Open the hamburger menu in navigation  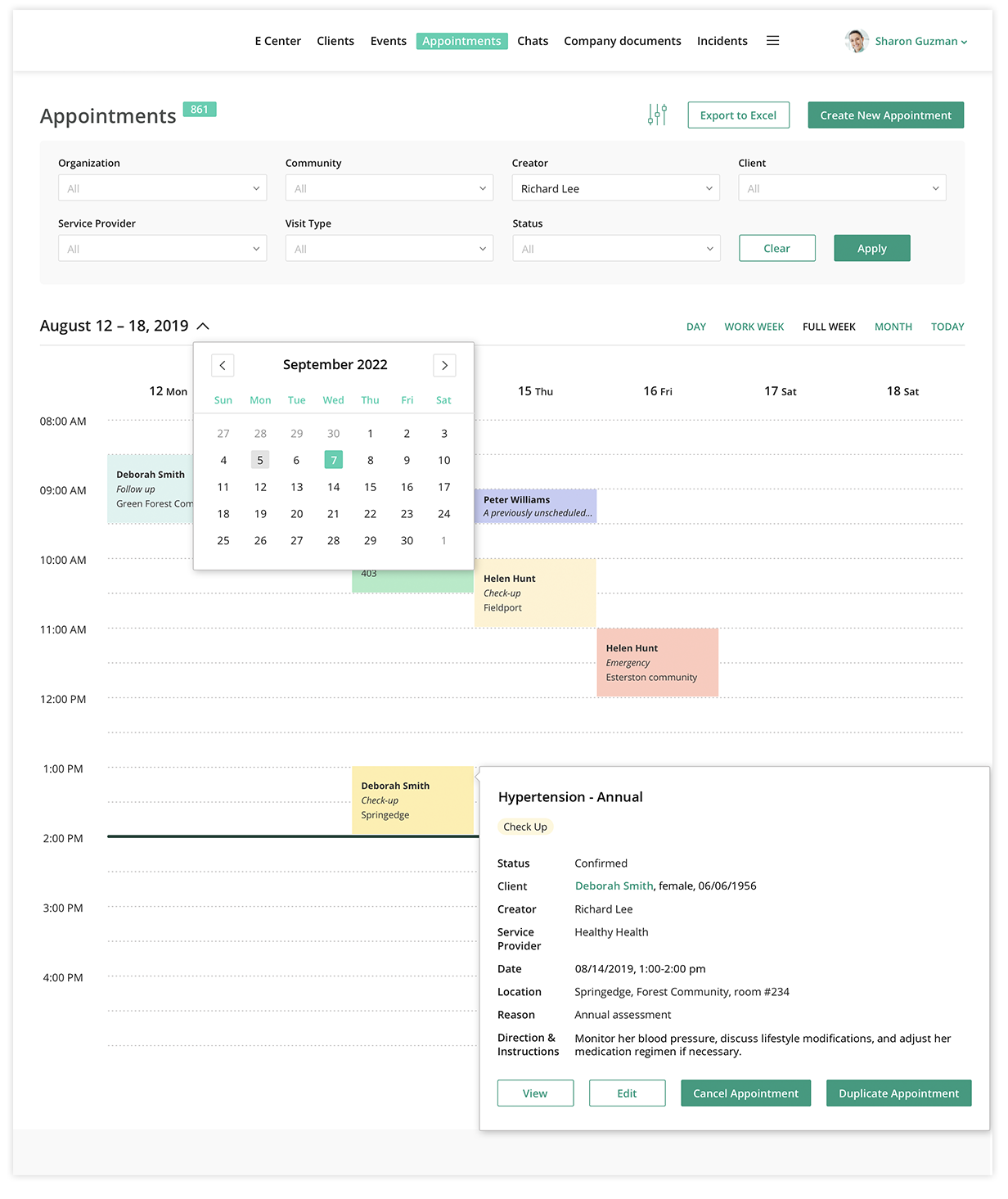pos(772,41)
